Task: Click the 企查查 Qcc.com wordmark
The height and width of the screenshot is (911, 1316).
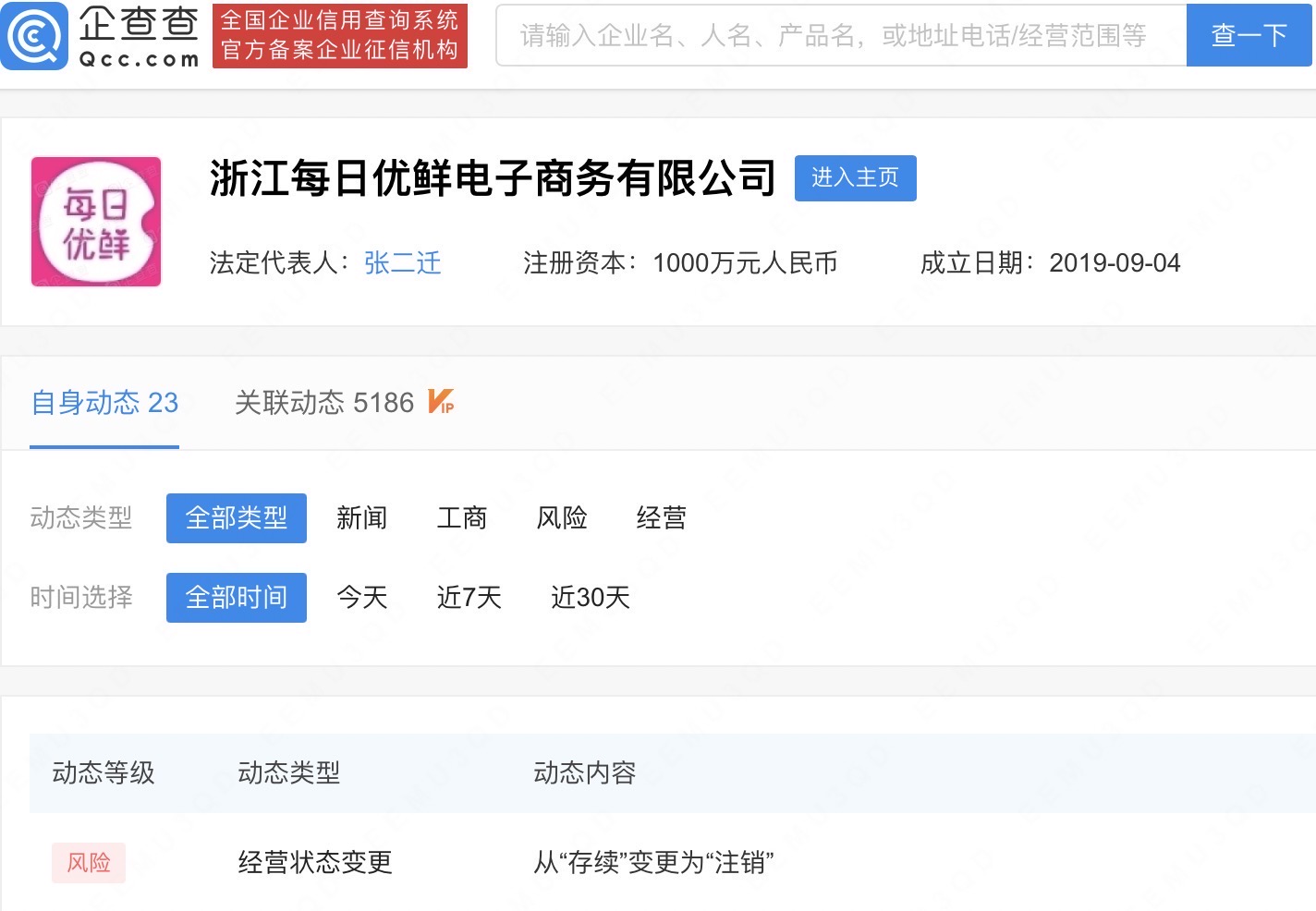Action: click(139, 36)
